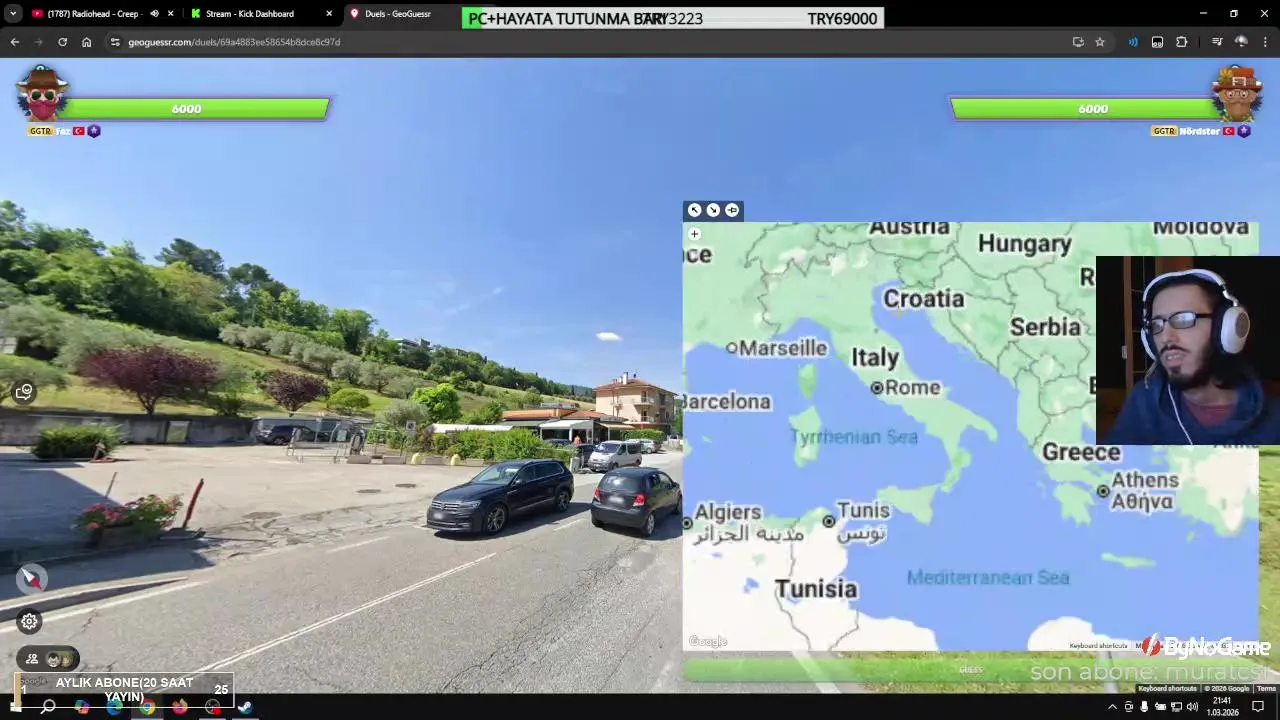
Task: Click the geoguessr.com URL address field
Action: [234, 42]
